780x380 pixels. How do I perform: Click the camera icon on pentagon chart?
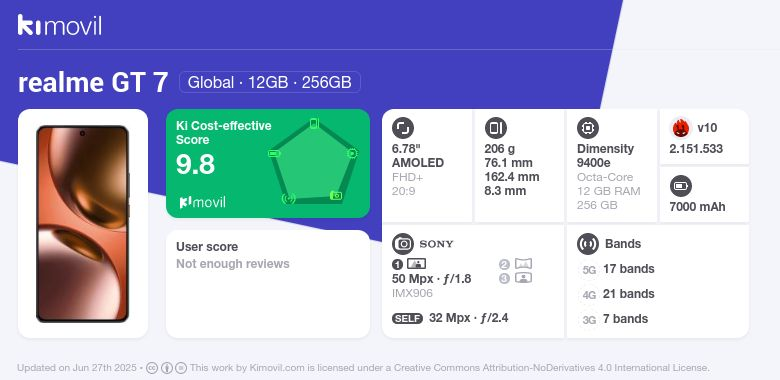tap(336, 195)
